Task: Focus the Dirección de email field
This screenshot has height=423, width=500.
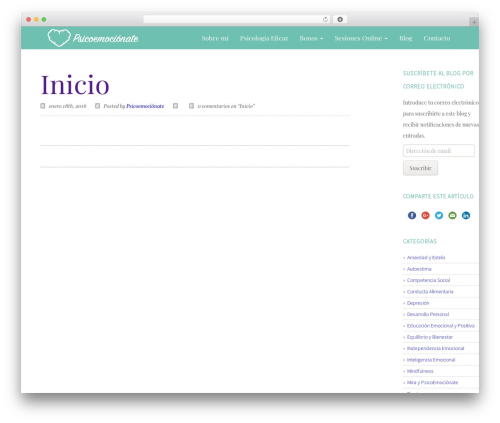Action: [439, 151]
